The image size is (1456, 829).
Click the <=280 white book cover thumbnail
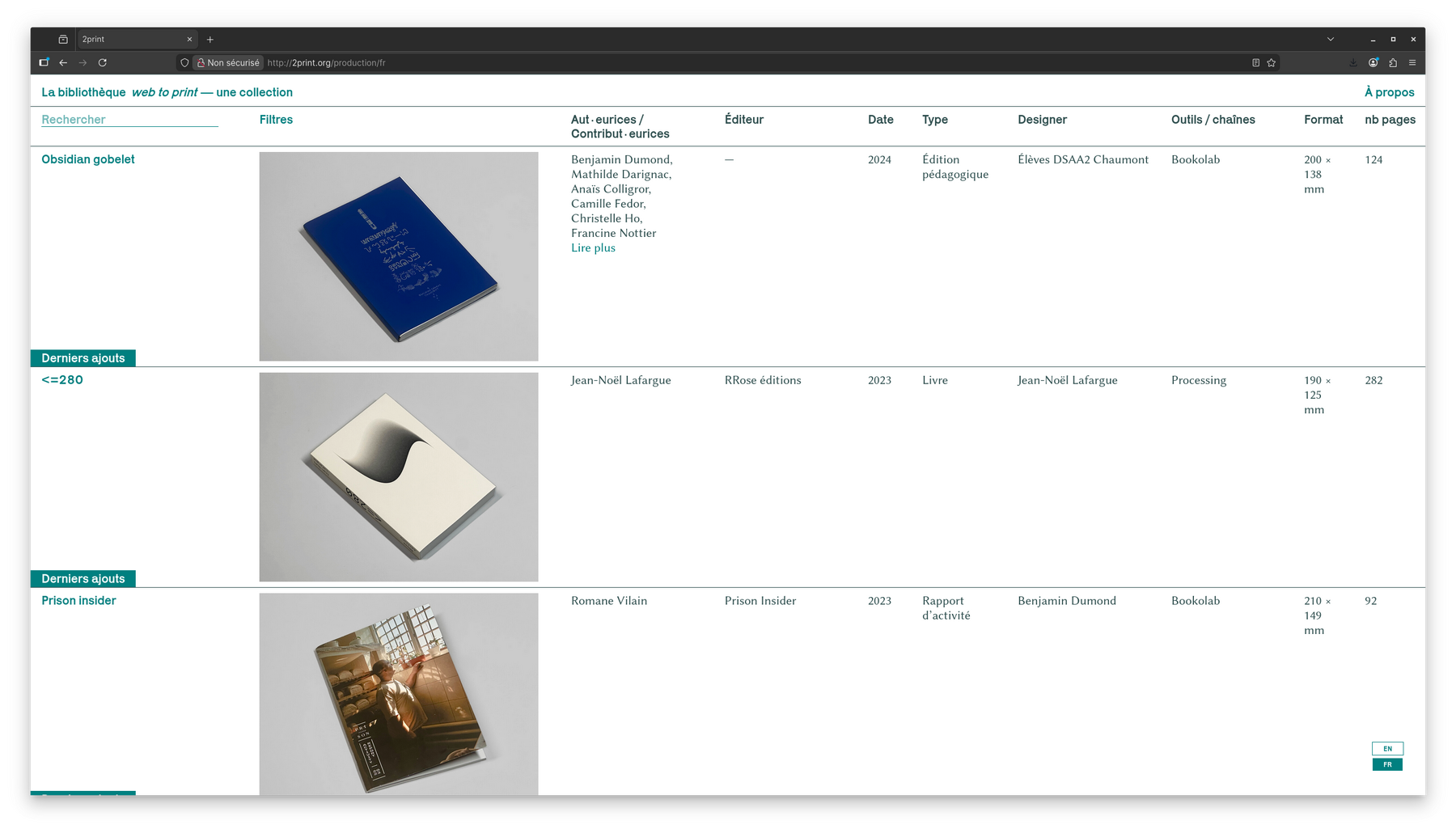pos(399,477)
